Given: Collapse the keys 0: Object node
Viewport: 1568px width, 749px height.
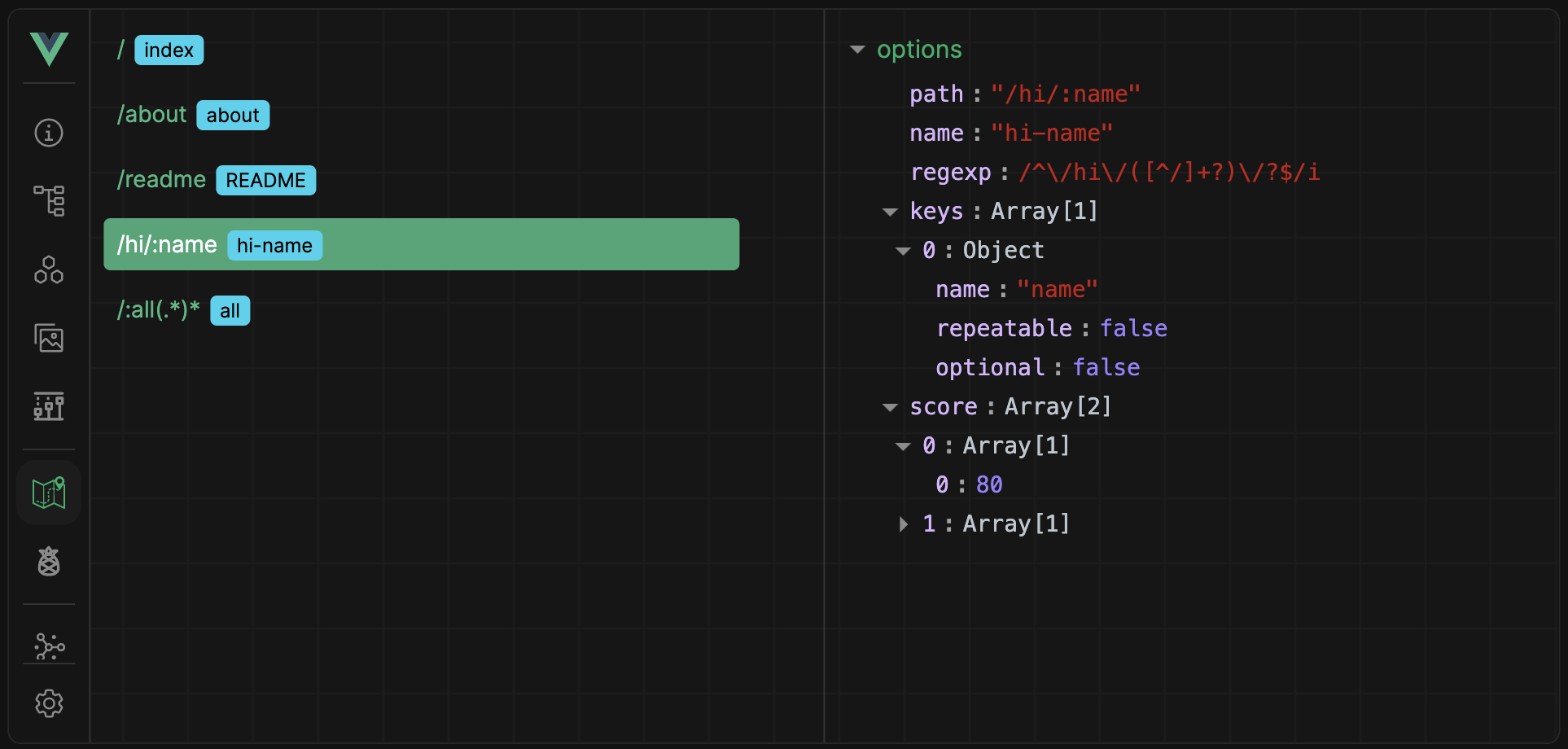Looking at the screenshot, I should tap(903, 251).
